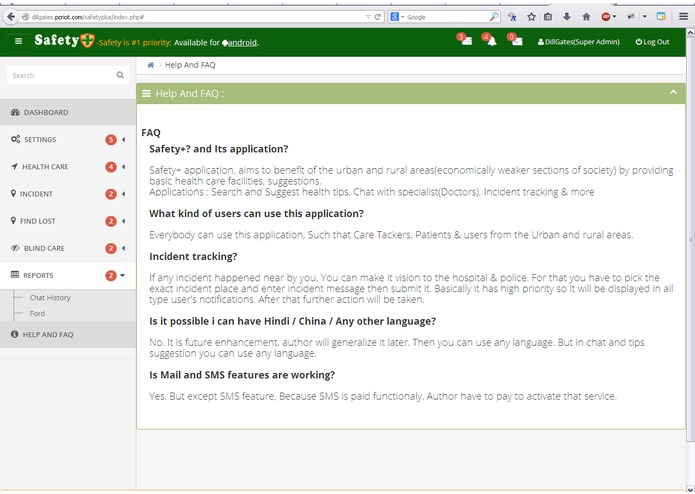Reload the page with the refresh button
Viewport: 695px width, 494px height.
(x=378, y=17)
